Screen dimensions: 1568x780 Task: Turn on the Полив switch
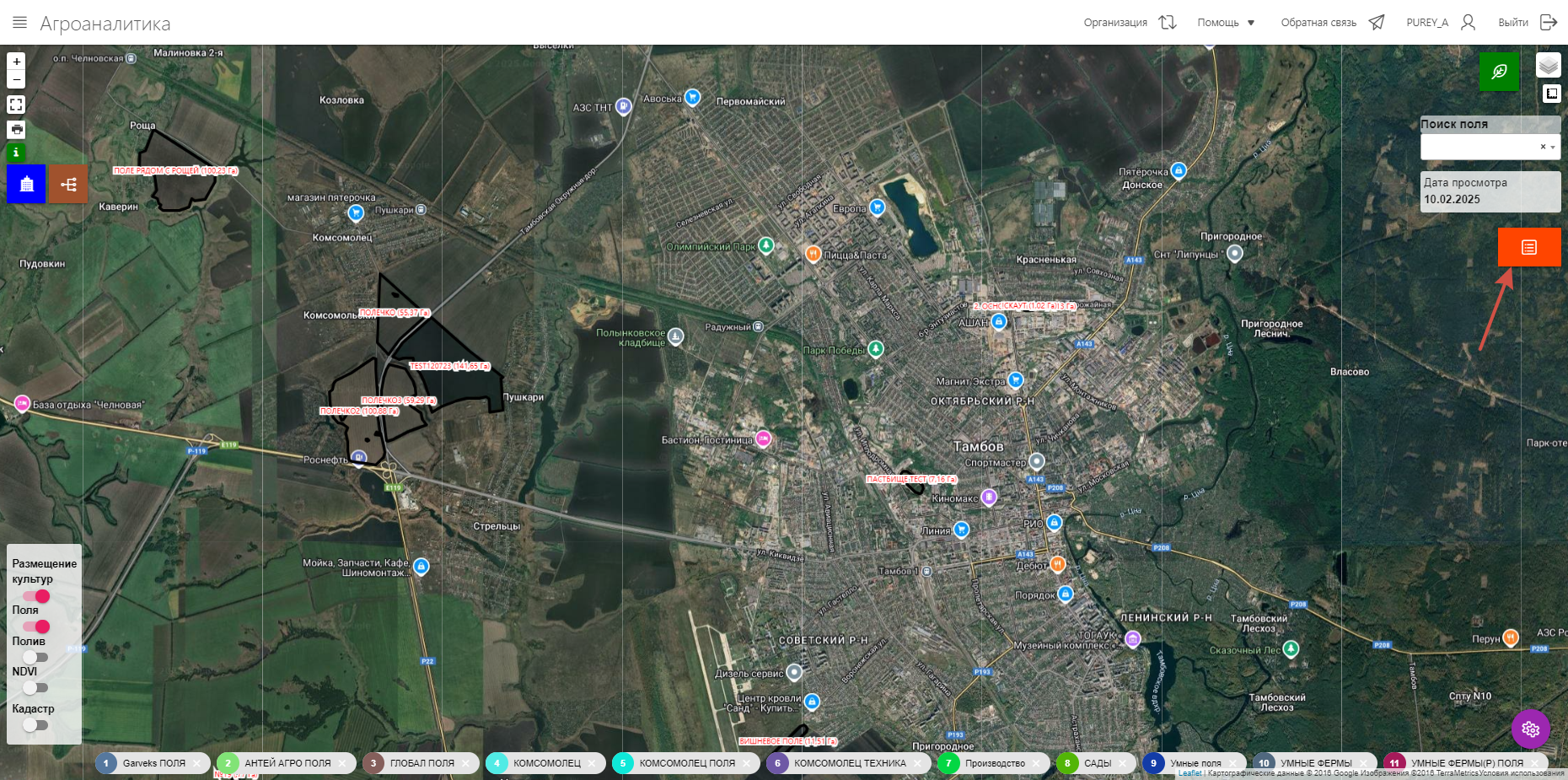pyautogui.click(x=35, y=657)
